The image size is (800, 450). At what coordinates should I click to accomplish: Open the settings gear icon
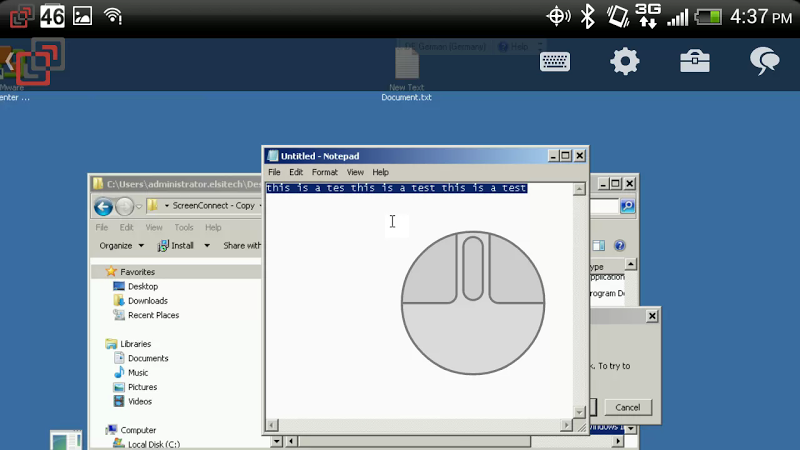coord(625,61)
